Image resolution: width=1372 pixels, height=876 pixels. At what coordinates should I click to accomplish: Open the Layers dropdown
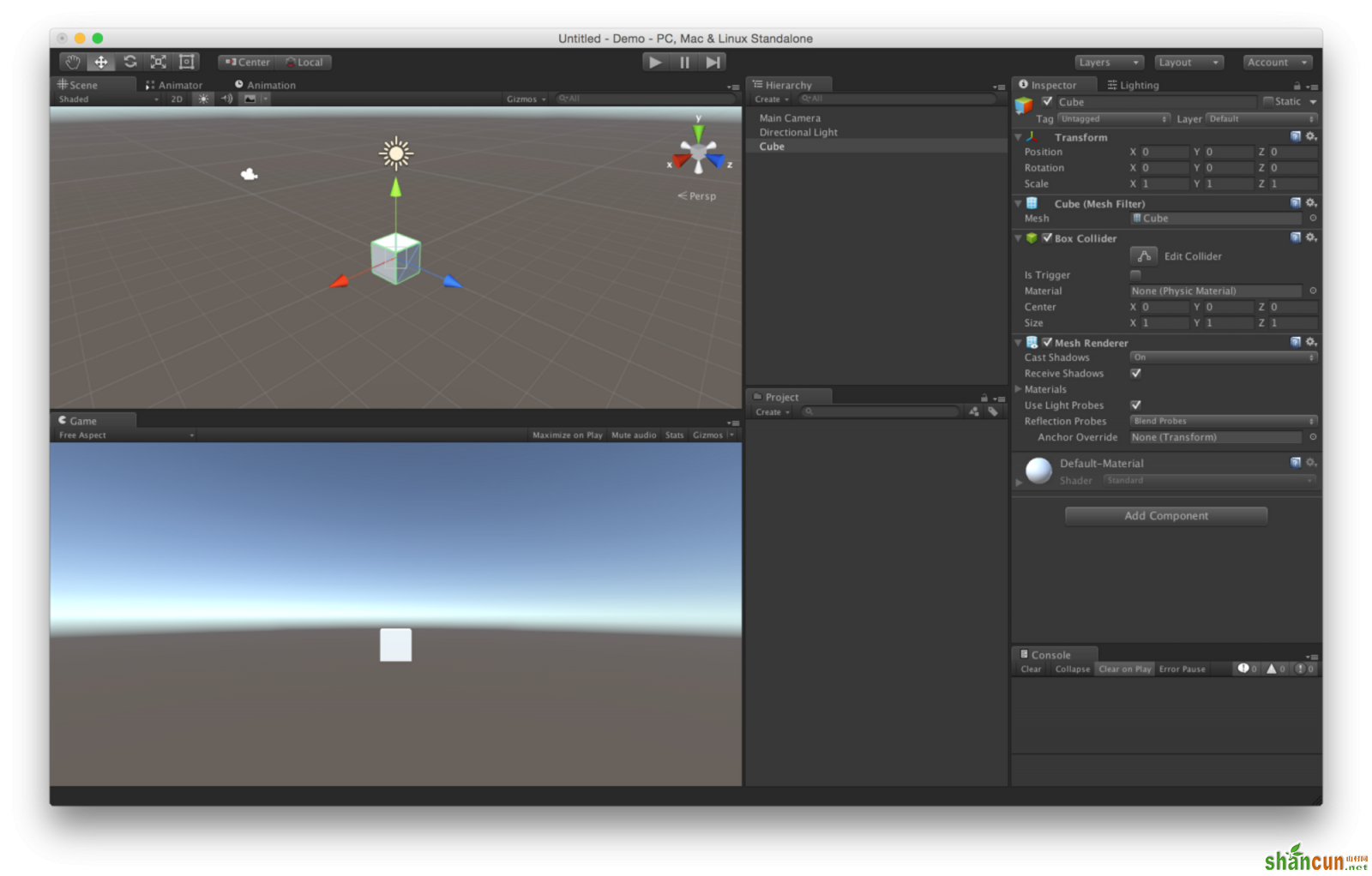[x=1109, y=62]
